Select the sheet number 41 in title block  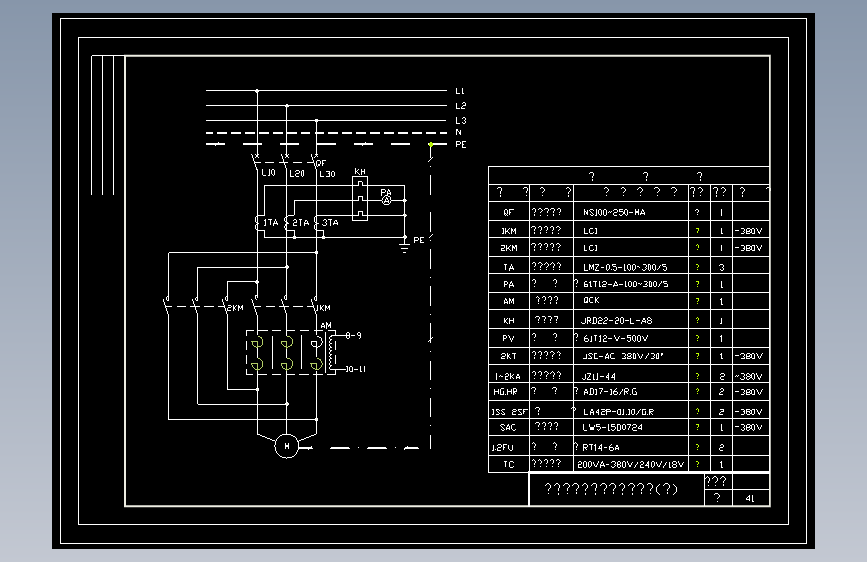tap(749, 498)
